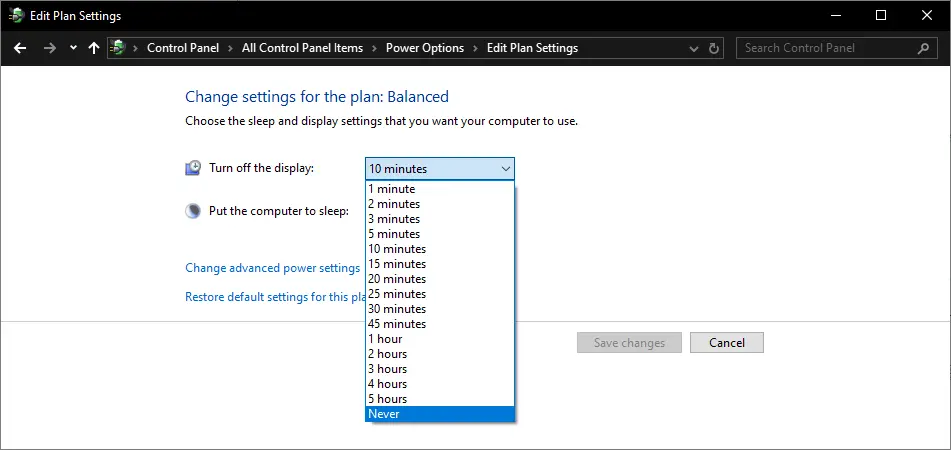Image resolution: width=951 pixels, height=450 pixels.
Task: Go up one level with up arrow
Action: [x=93, y=48]
